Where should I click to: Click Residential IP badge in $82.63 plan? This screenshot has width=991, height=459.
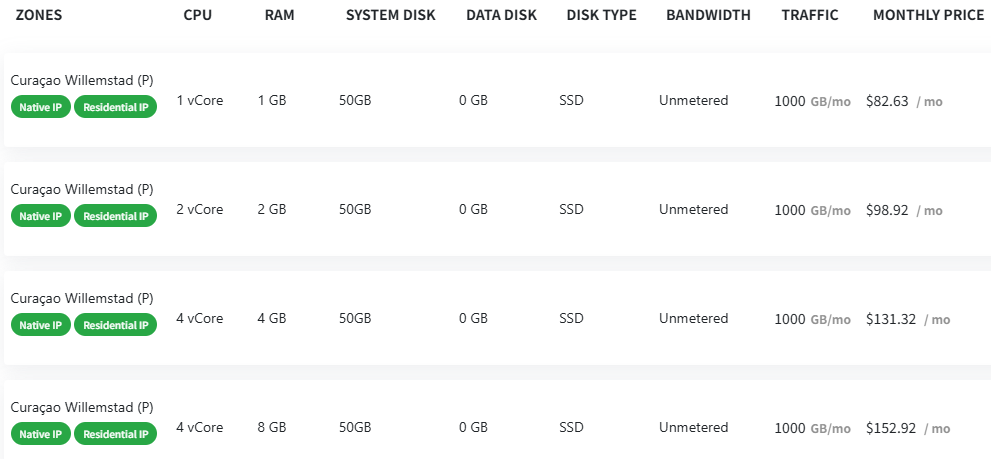pos(115,107)
